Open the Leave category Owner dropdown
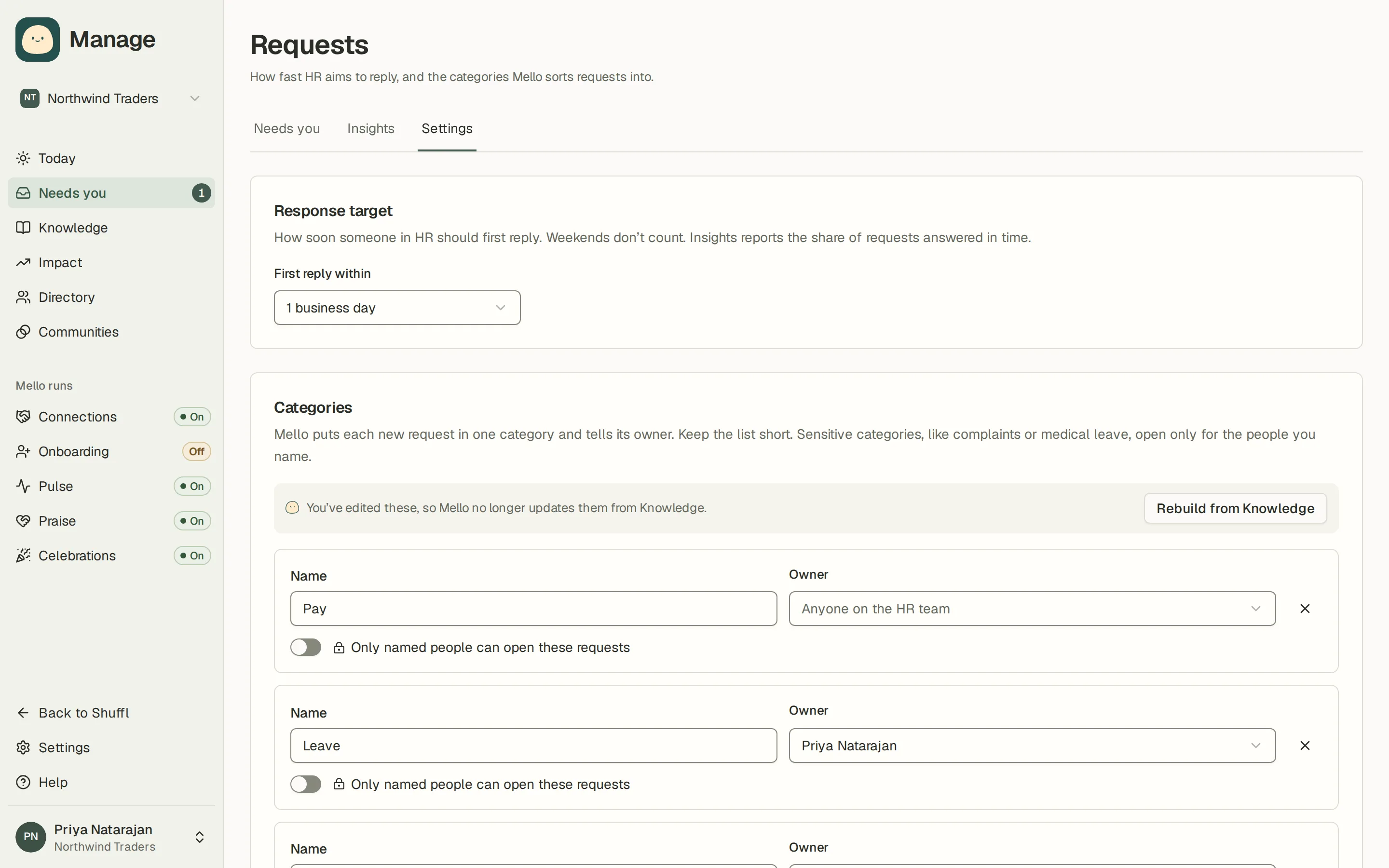 coord(1032,746)
